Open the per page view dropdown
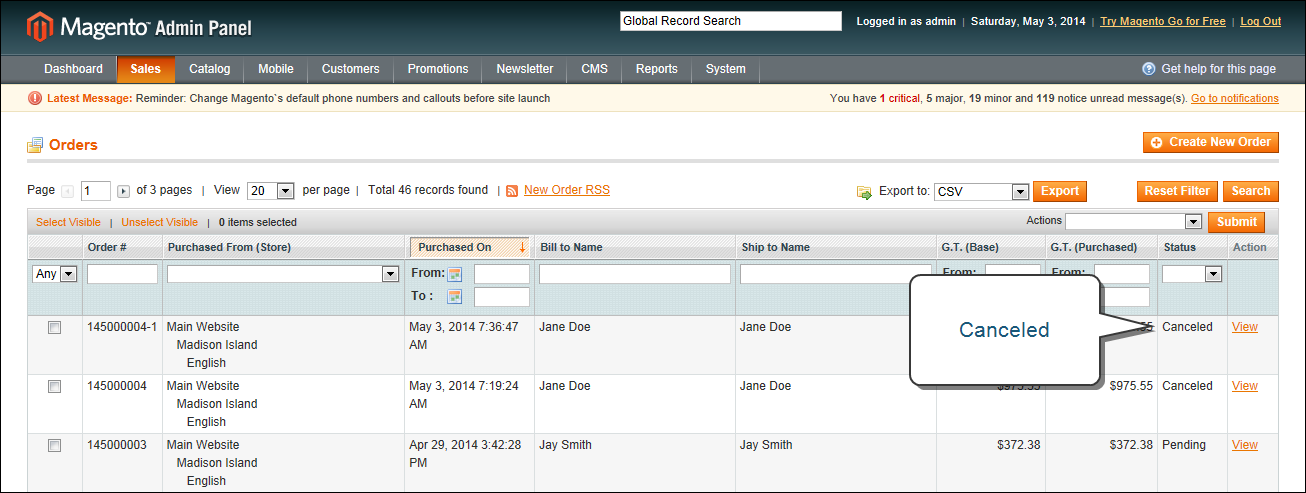The width and height of the screenshot is (1306, 493). tap(270, 191)
